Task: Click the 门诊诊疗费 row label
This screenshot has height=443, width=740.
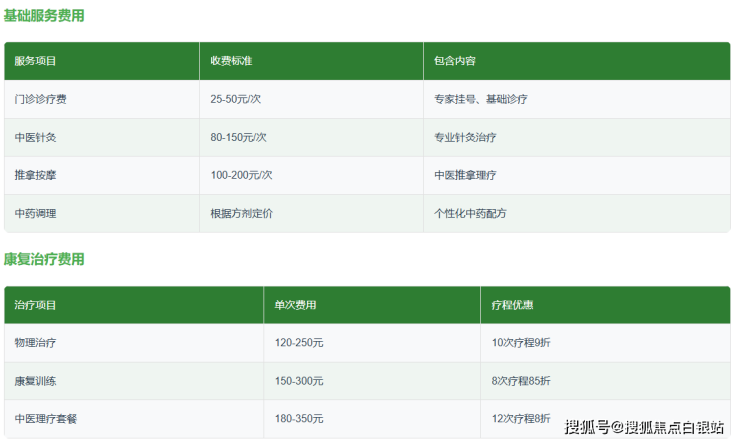Action: [41, 100]
